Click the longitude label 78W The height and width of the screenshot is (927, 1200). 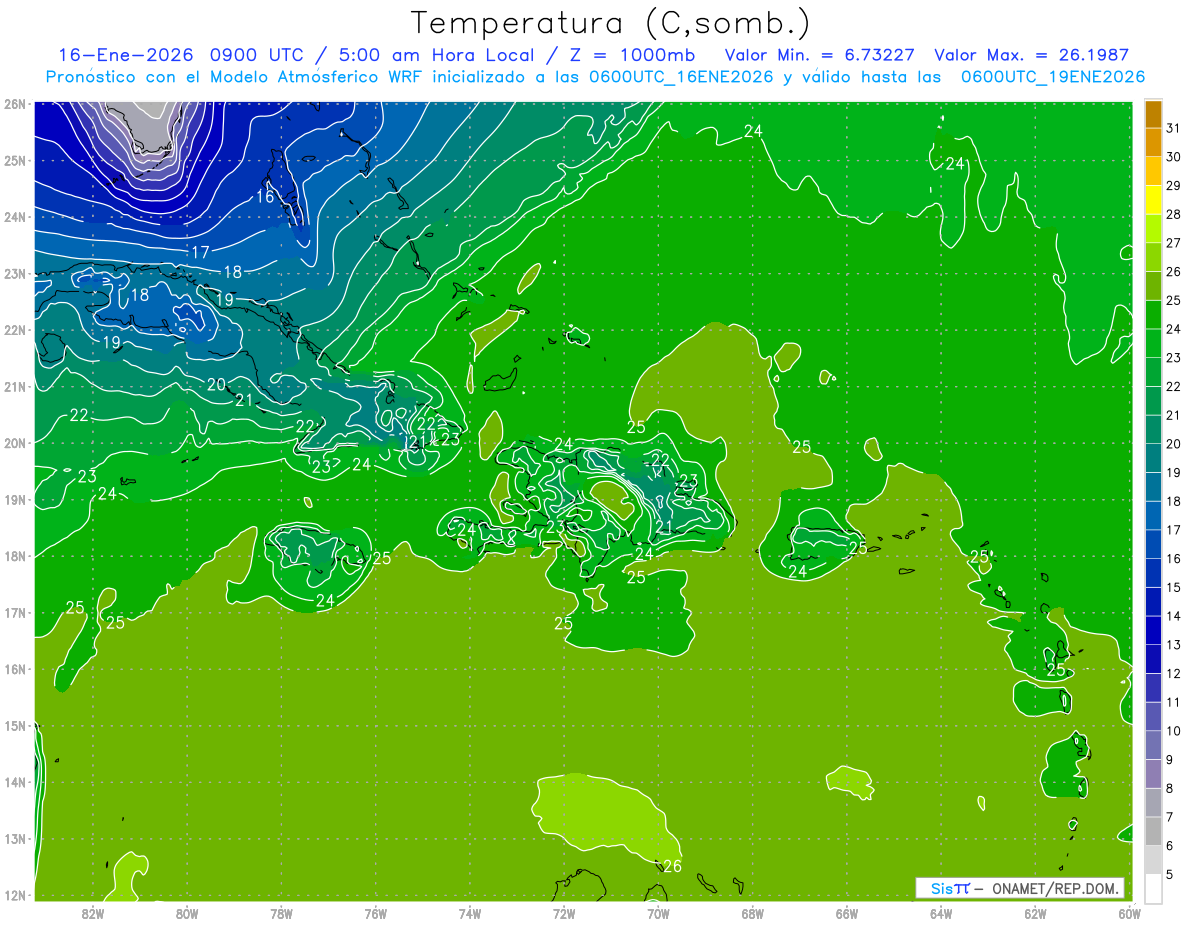[282, 913]
